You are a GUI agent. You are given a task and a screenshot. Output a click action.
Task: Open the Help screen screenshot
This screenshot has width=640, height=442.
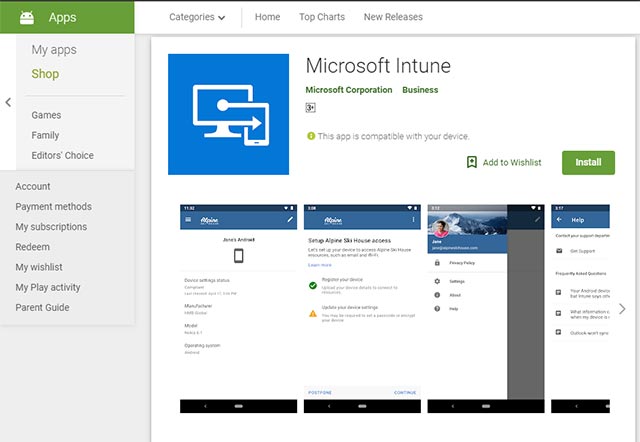(580, 309)
